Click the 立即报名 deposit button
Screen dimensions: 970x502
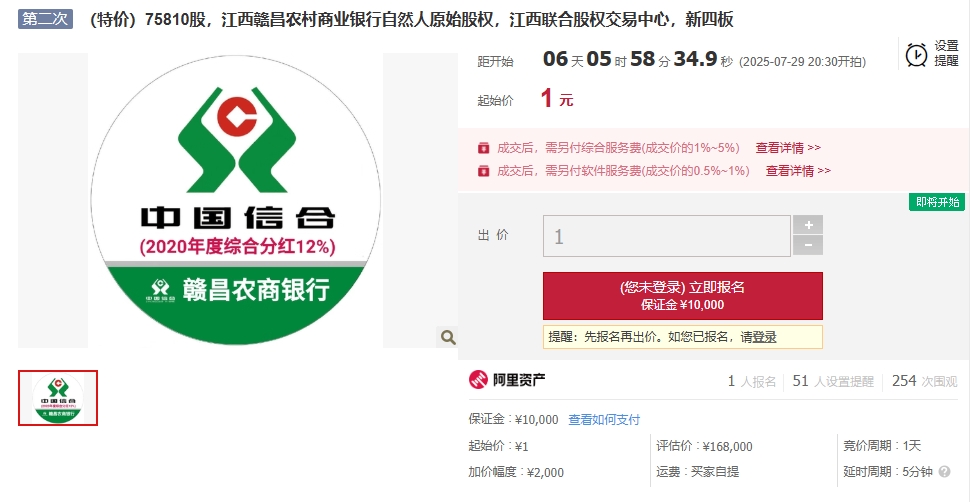coord(682,296)
